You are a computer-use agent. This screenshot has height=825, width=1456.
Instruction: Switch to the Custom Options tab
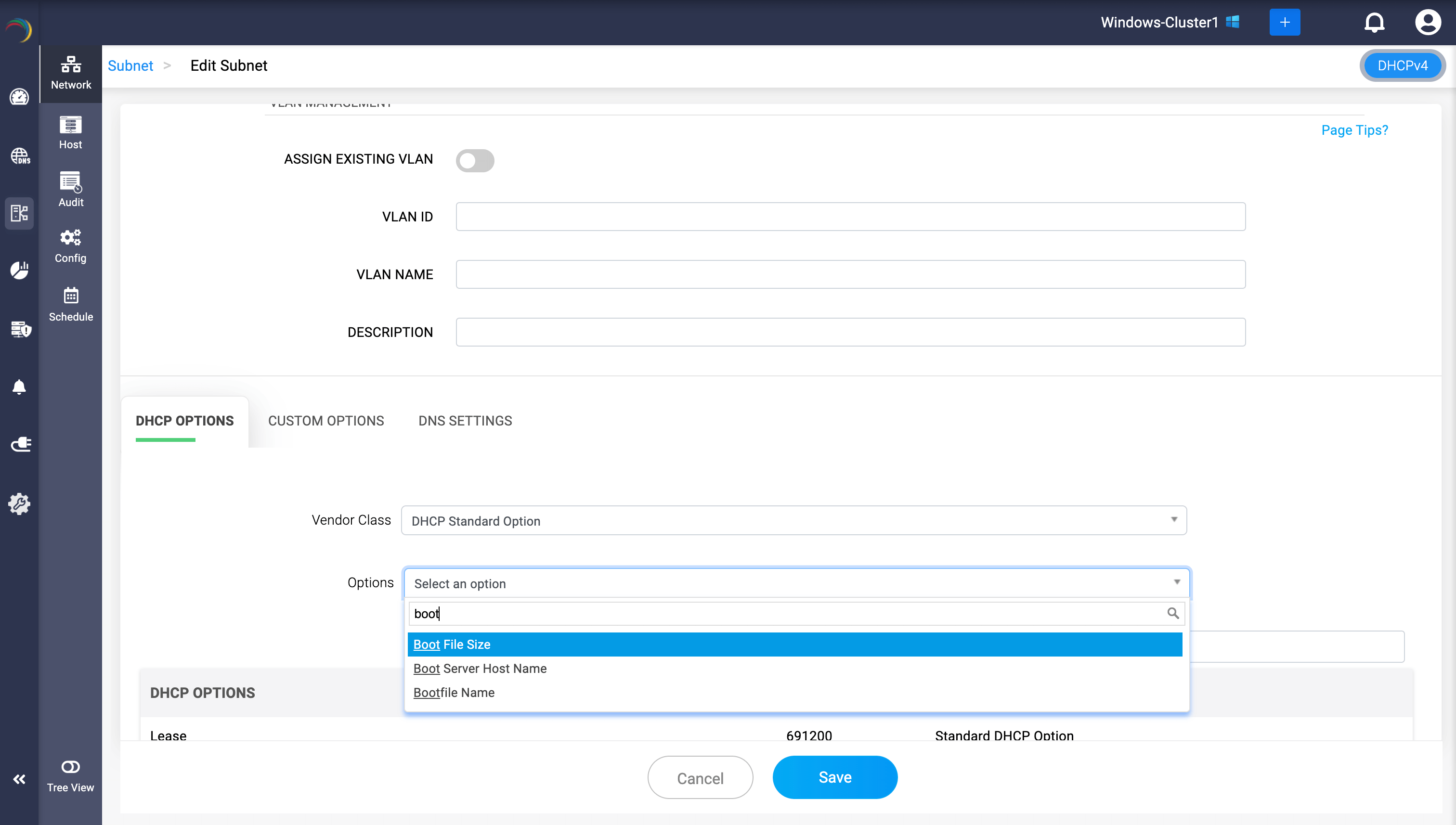[326, 421]
